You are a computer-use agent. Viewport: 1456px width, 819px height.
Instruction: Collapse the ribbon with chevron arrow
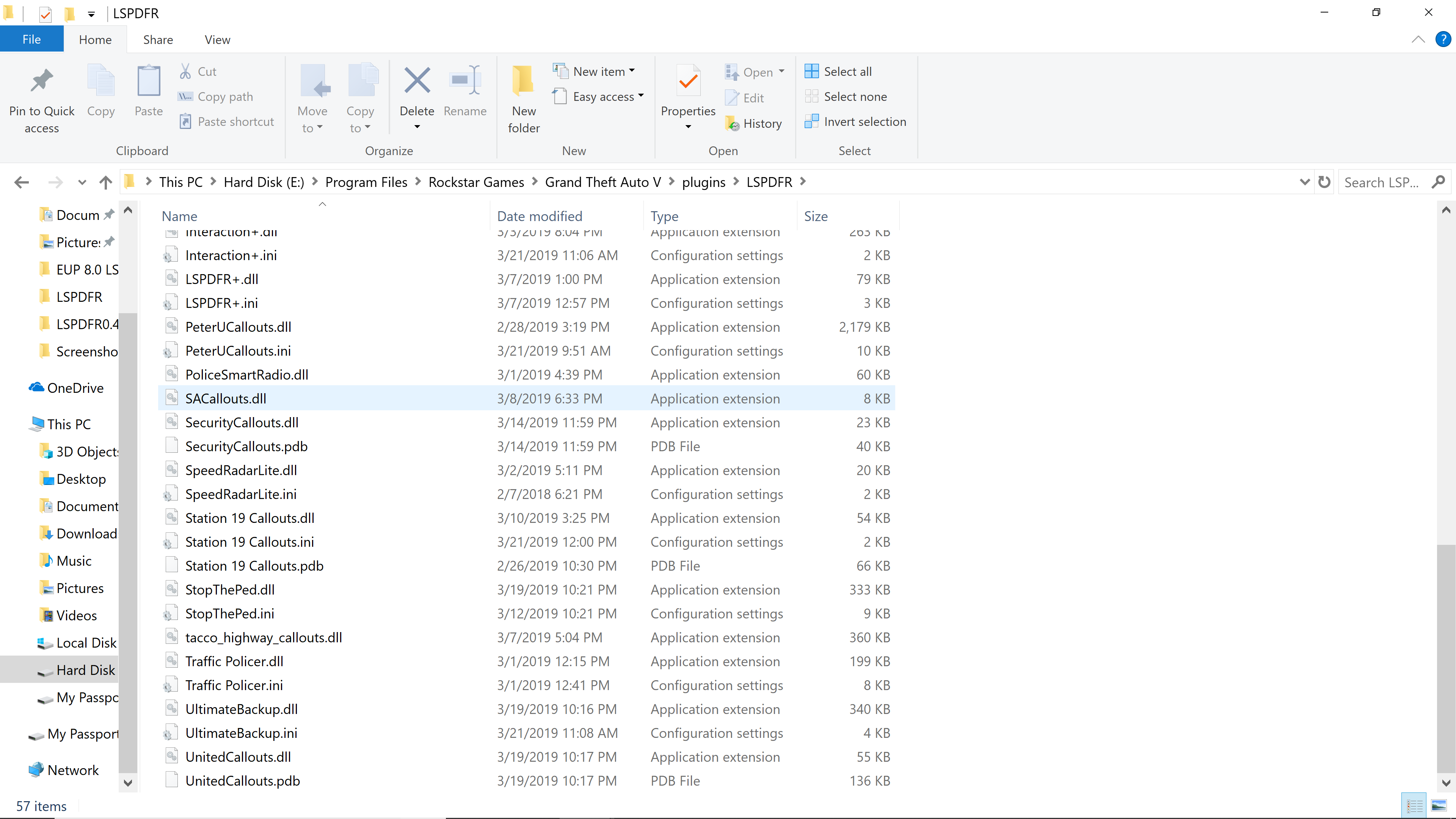pyautogui.click(x=1418, y=39)
